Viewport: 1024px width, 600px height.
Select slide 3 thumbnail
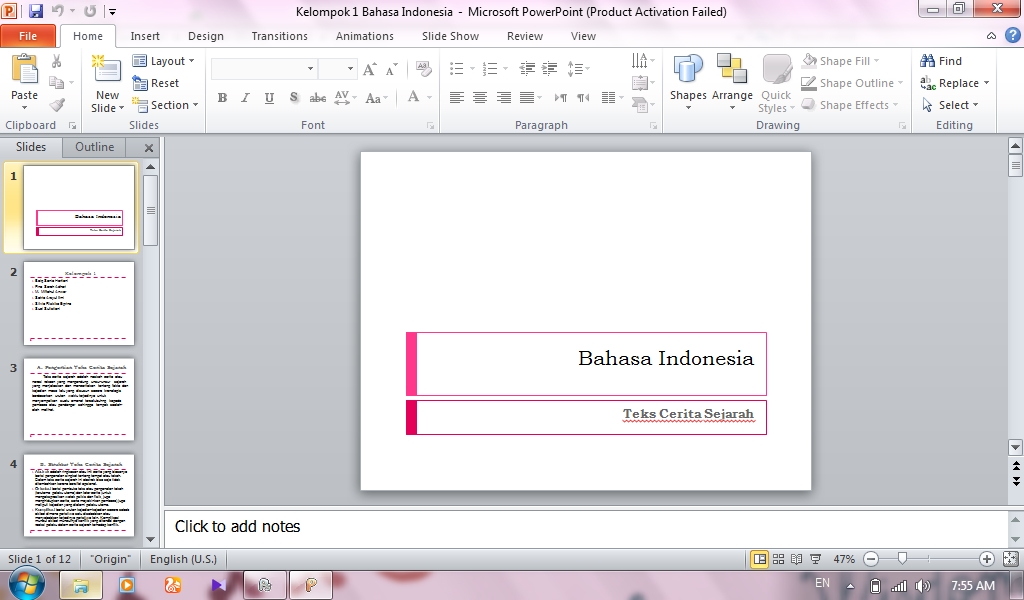pos(78,399)
